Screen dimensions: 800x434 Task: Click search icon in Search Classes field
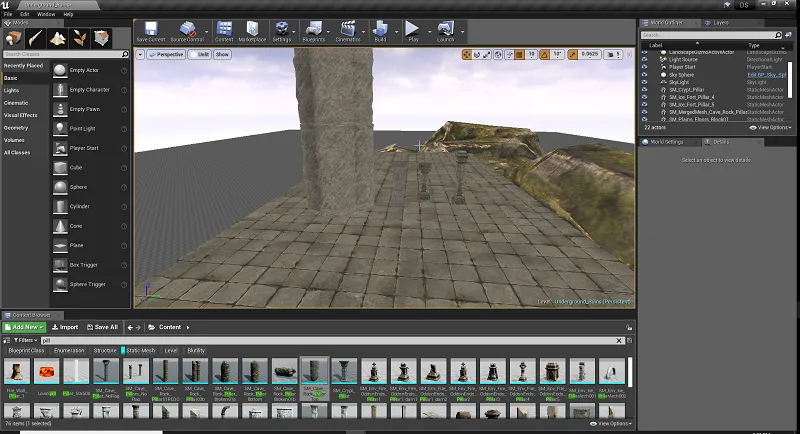pos(125,54)
